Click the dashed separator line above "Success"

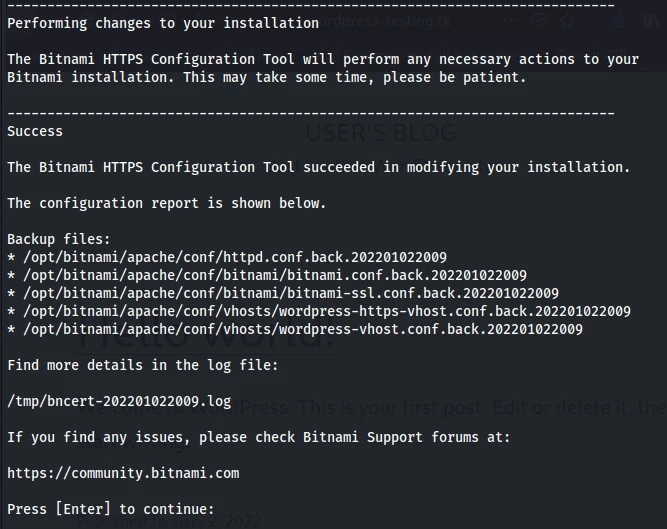310,113
